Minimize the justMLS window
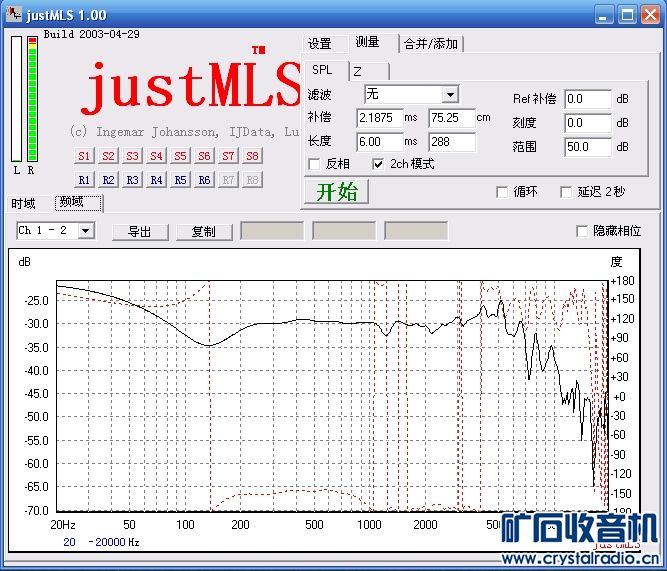667x571 pixels. (x=603, y=15)
